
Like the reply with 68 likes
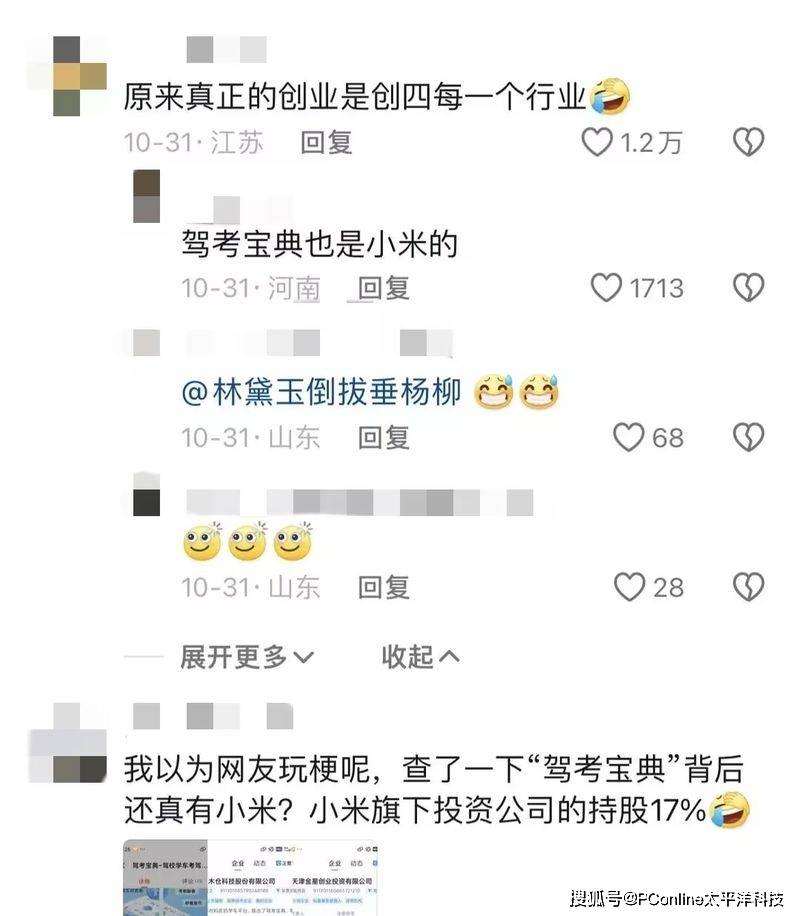click(629, 437)
